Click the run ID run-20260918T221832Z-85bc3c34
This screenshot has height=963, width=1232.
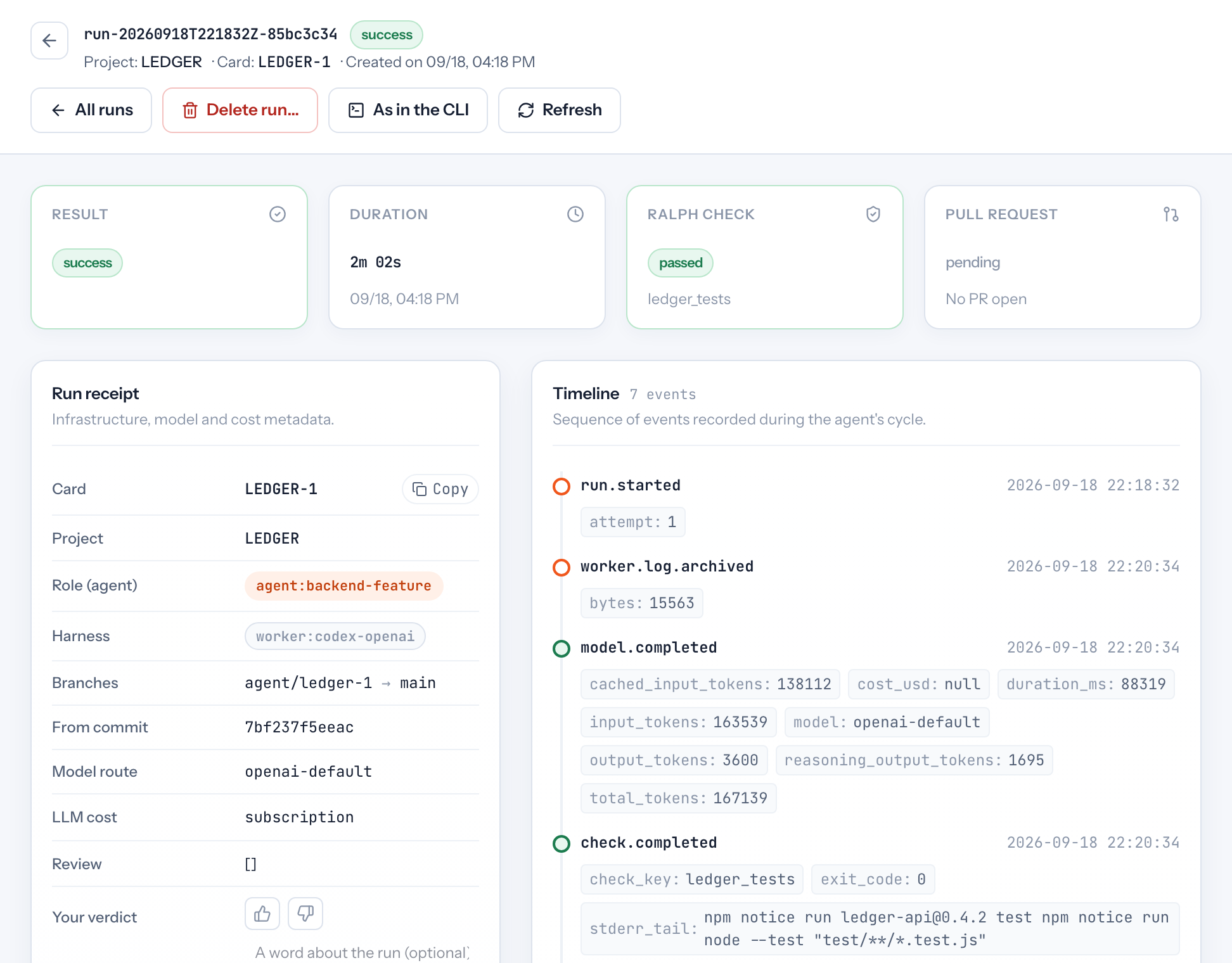pos(210,34)
